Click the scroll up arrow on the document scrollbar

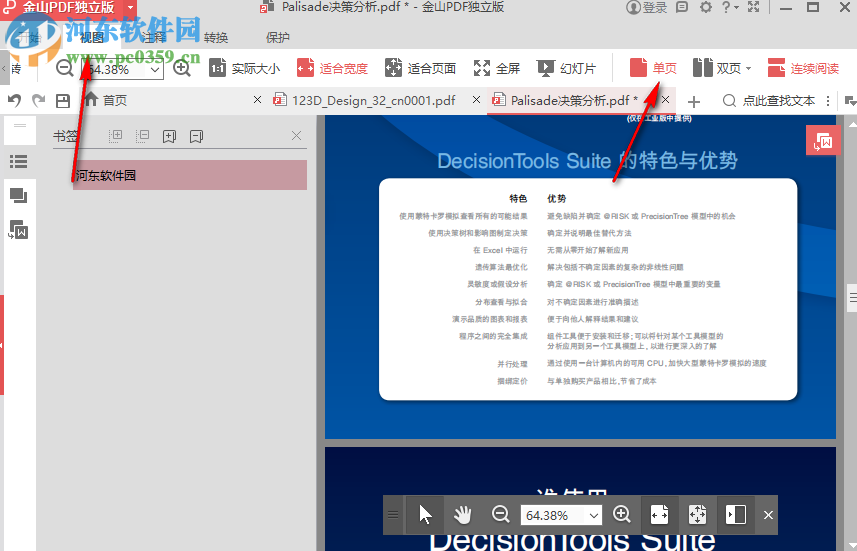click(852, 125)
